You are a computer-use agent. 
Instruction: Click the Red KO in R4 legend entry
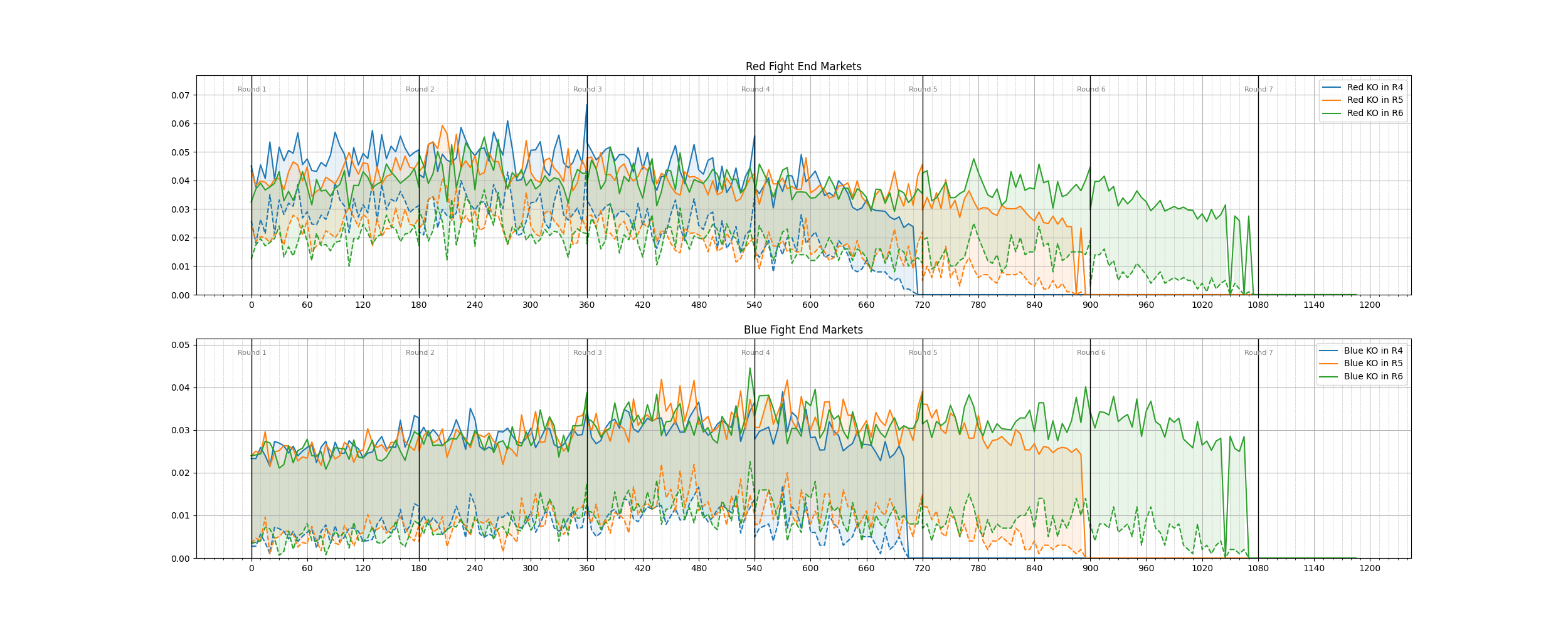tap(1375, 87)
